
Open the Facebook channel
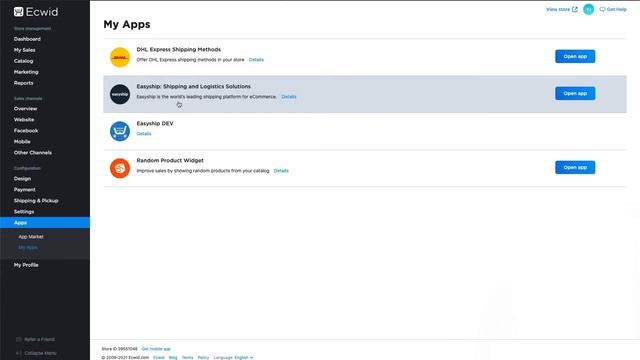26,131
